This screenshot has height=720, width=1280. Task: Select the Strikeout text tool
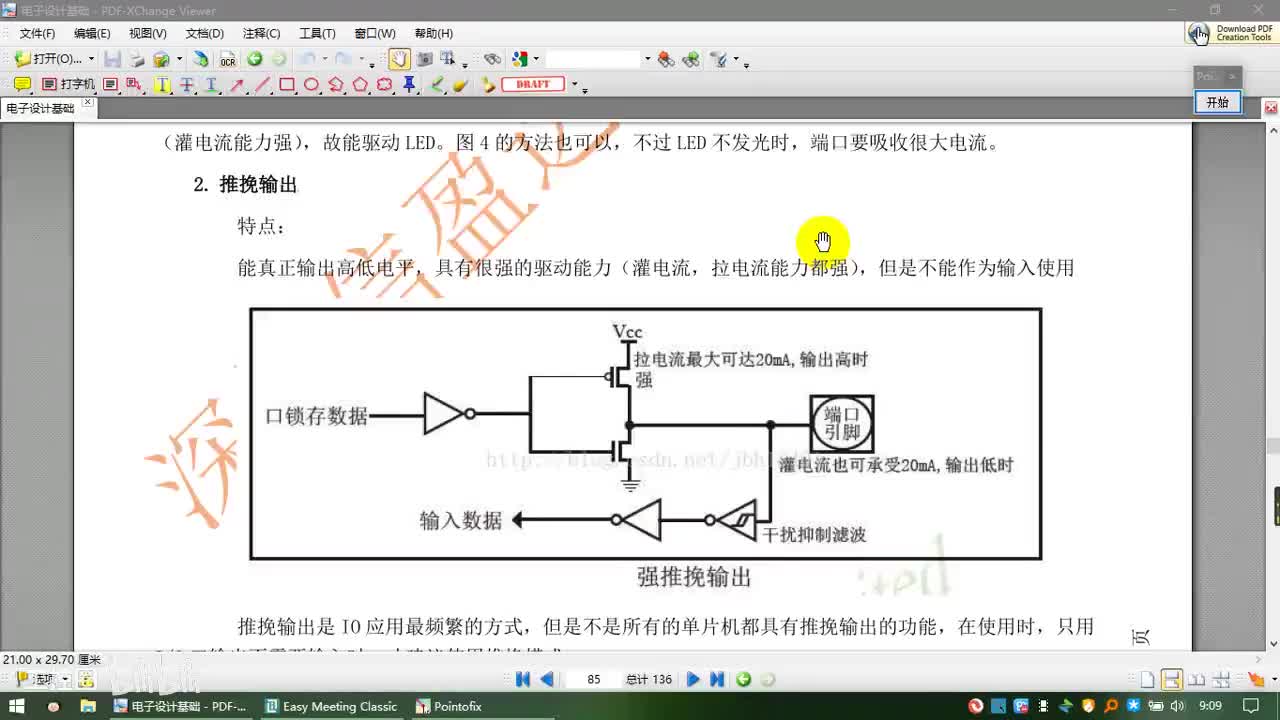click(186, 85)
